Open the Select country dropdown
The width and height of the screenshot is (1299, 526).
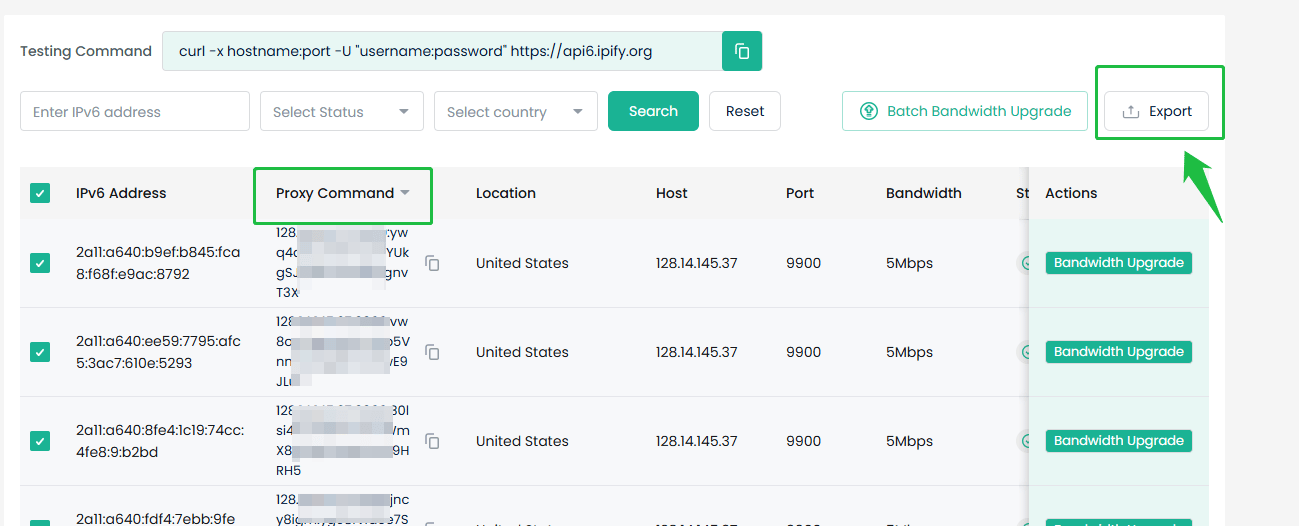coord(516,111)
